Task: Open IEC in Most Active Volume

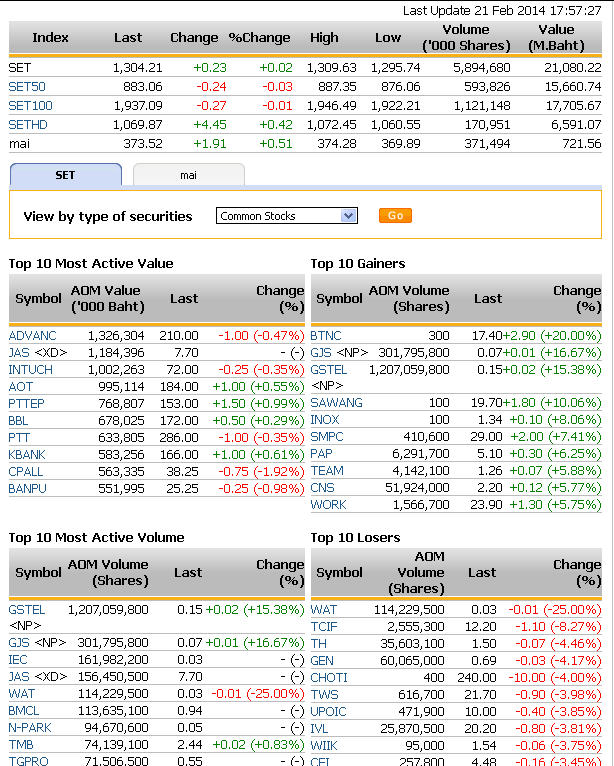Action: (19, 660)
